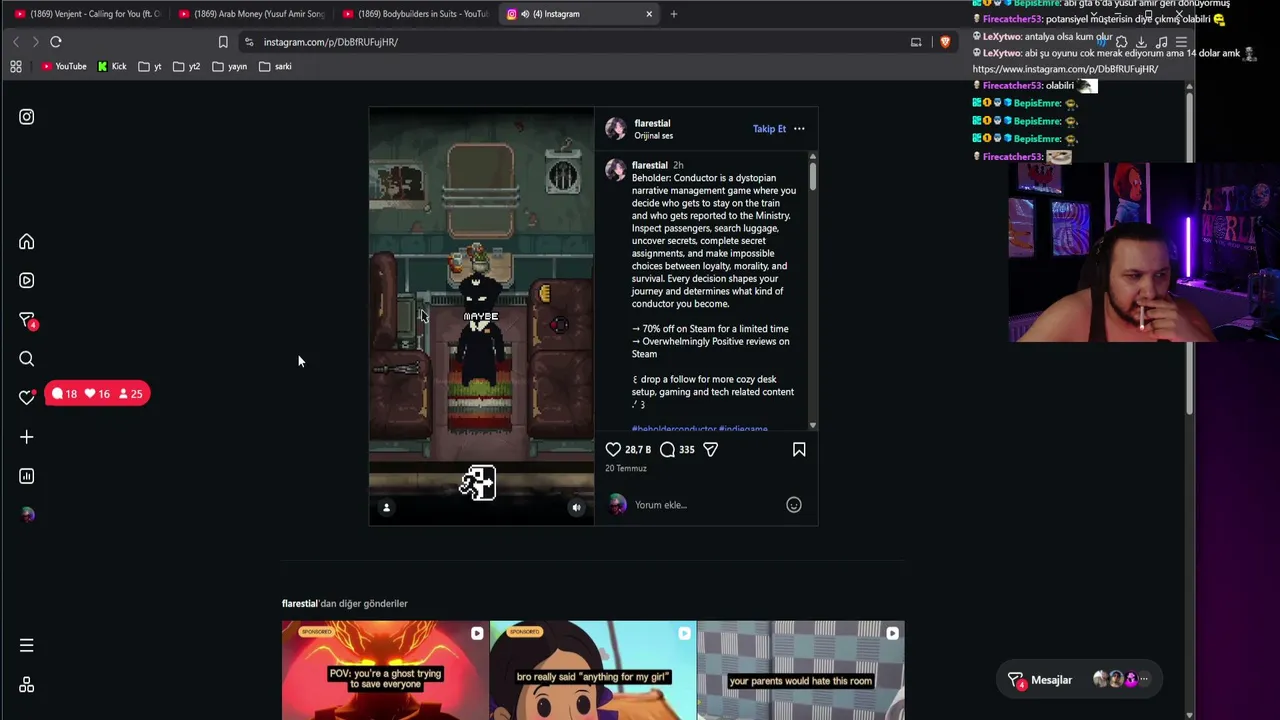The height and width of the screenshot is (720, 1280).
Task: Open the browser downloads icon
Action: pyautogui.click(x=1141, y=42)
